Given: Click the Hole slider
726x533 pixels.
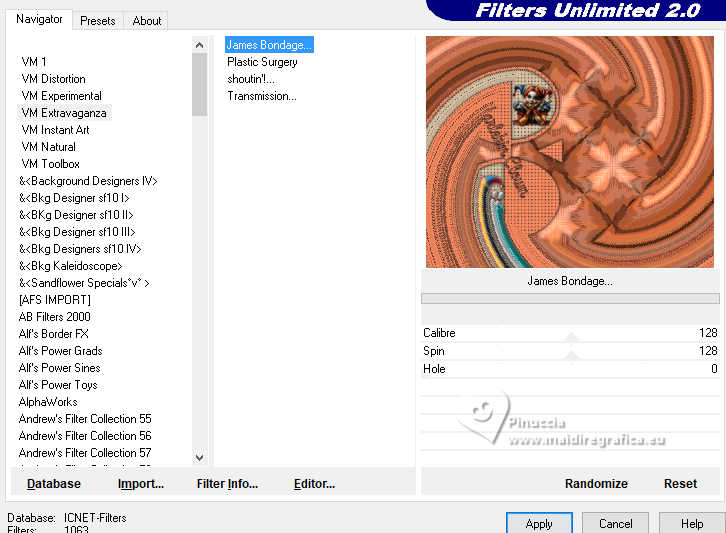Looking at the screenshot, I should tap(570, 370).
